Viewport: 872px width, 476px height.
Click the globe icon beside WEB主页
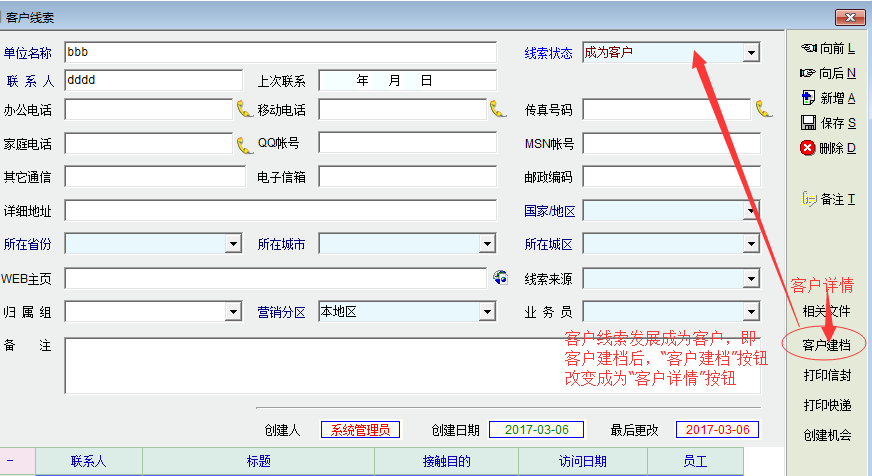pos(501,278)
